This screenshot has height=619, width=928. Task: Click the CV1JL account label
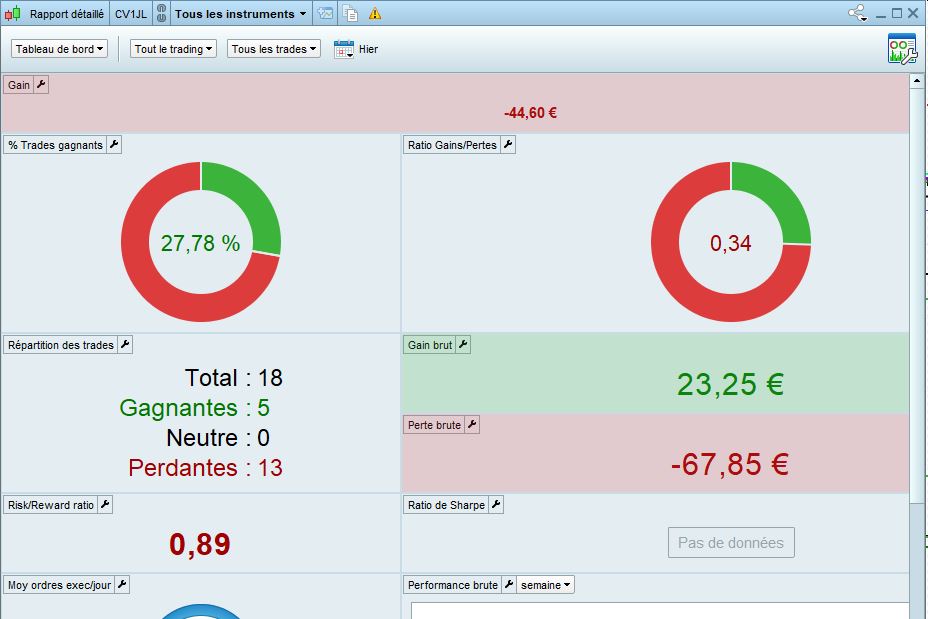coord(131,14)
